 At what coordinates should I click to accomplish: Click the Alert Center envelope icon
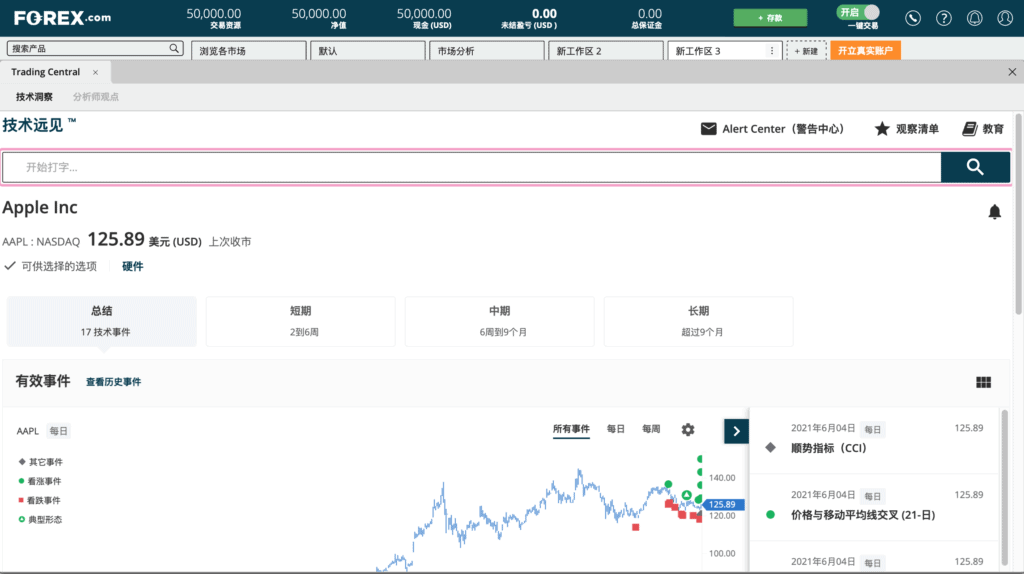tap(709, 129)
